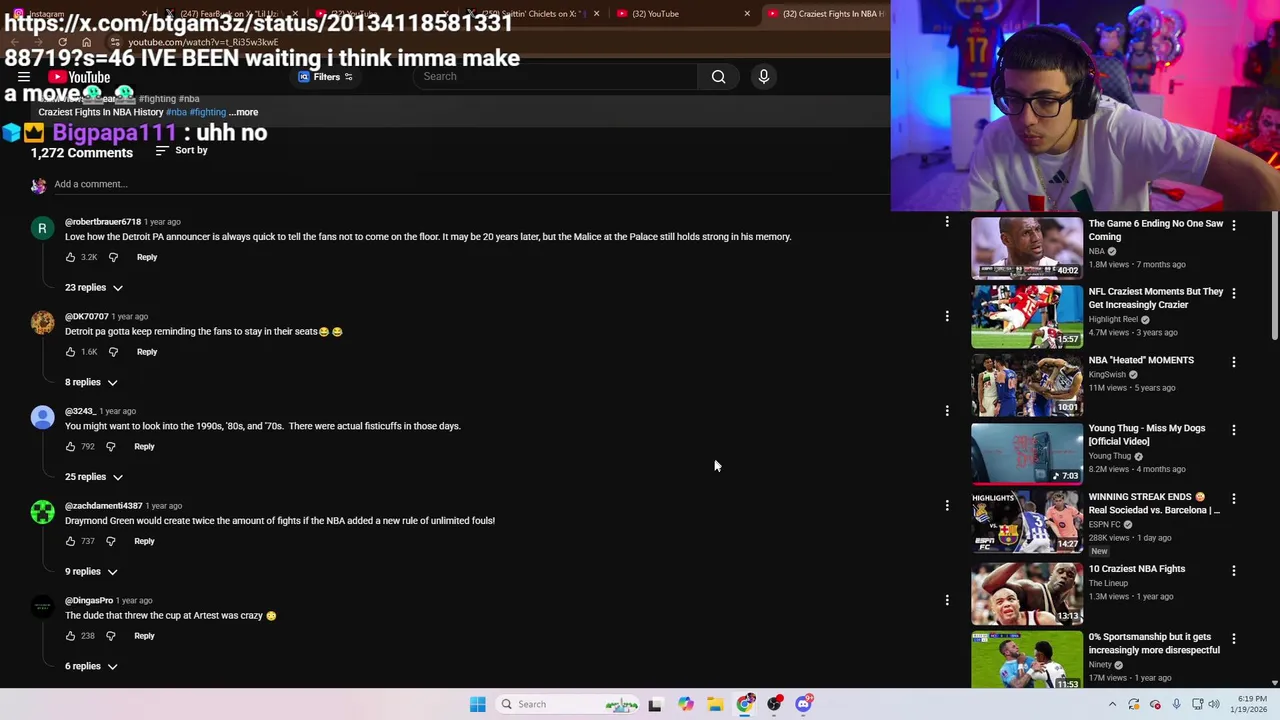Image resolution: width=1280 pixels, height=720 pixels.
Task: Open Windows Start menu
Action: coord(477,704)
